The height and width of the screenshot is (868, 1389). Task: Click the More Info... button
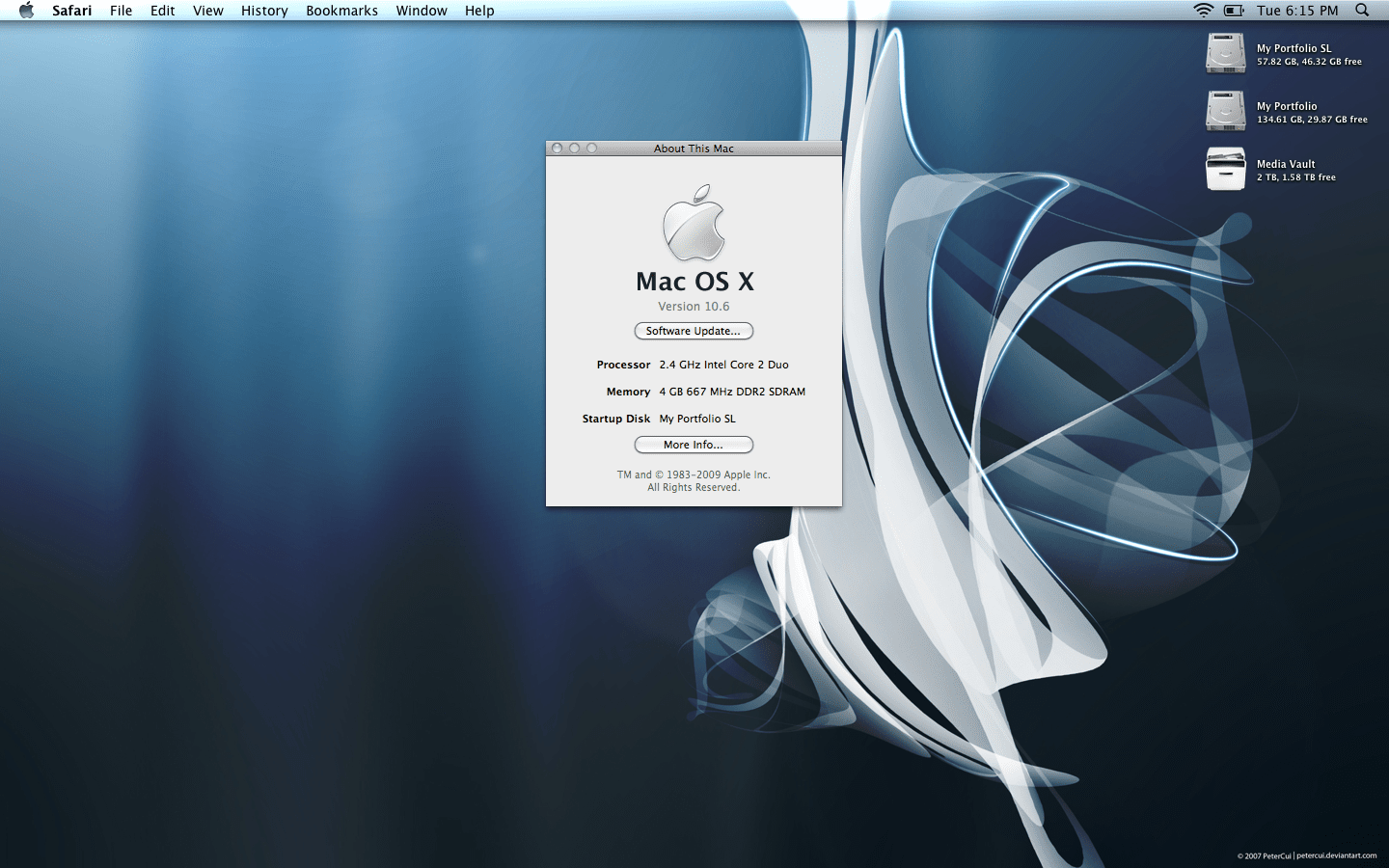[x=694, y=445]
